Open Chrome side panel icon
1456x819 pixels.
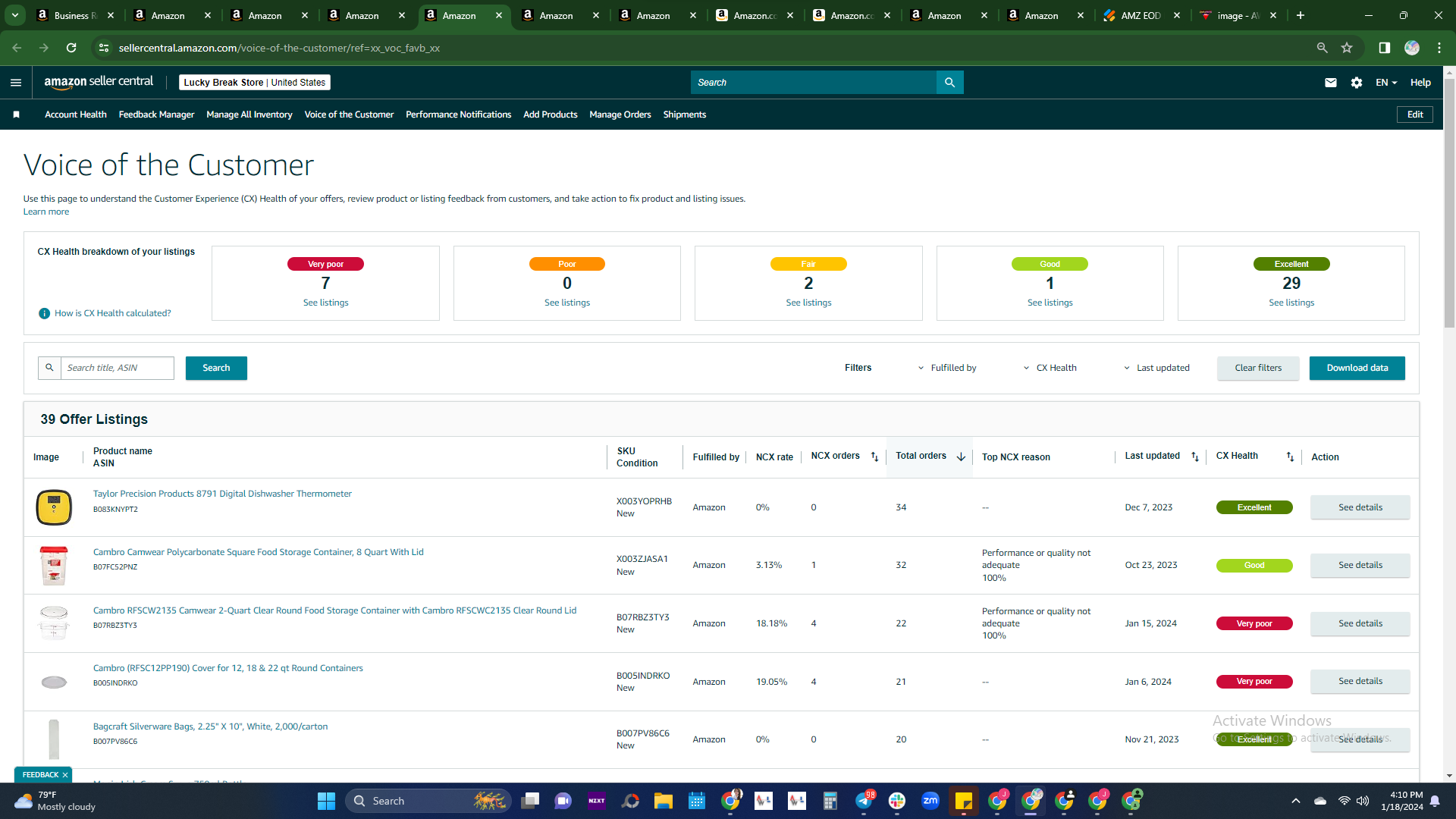point(1384,48)
